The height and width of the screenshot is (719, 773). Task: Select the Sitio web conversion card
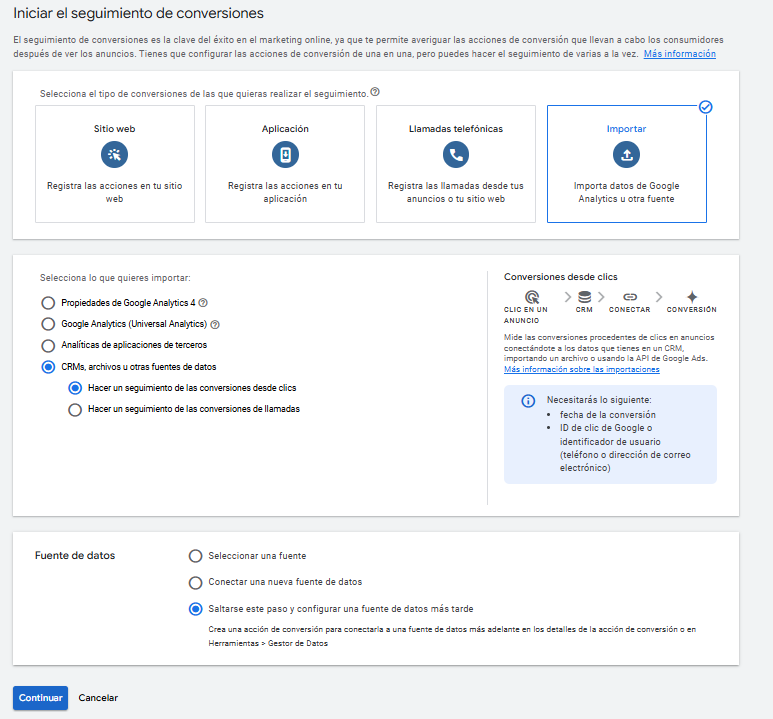point(114,163)
